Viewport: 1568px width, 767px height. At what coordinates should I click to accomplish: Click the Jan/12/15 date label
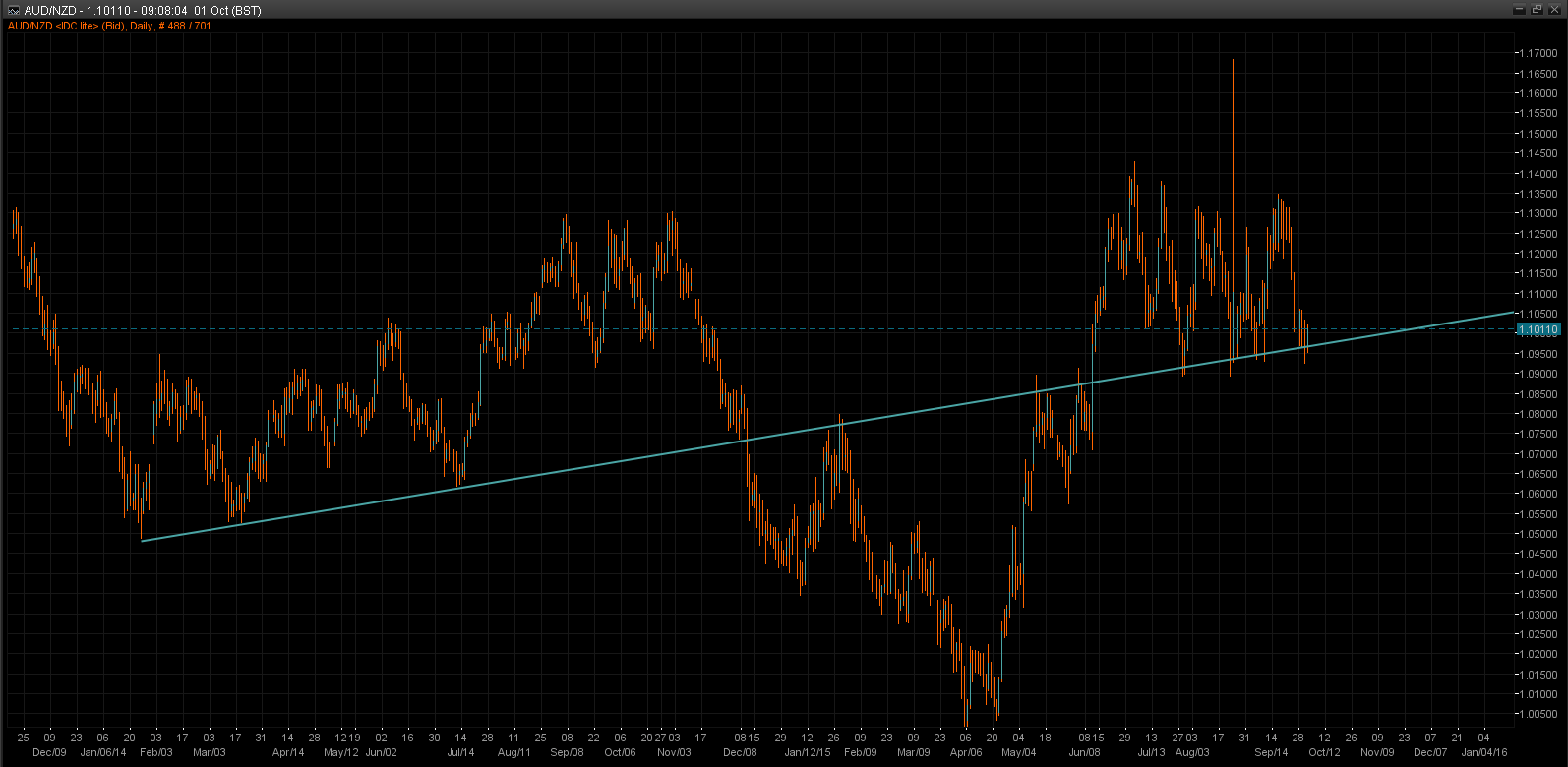[807, 752]
